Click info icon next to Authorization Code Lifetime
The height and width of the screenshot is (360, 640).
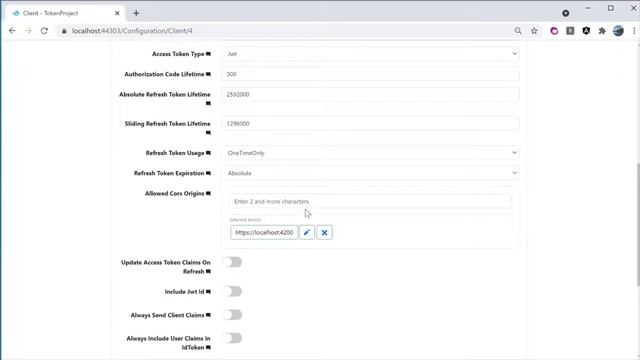pos(208,74)
